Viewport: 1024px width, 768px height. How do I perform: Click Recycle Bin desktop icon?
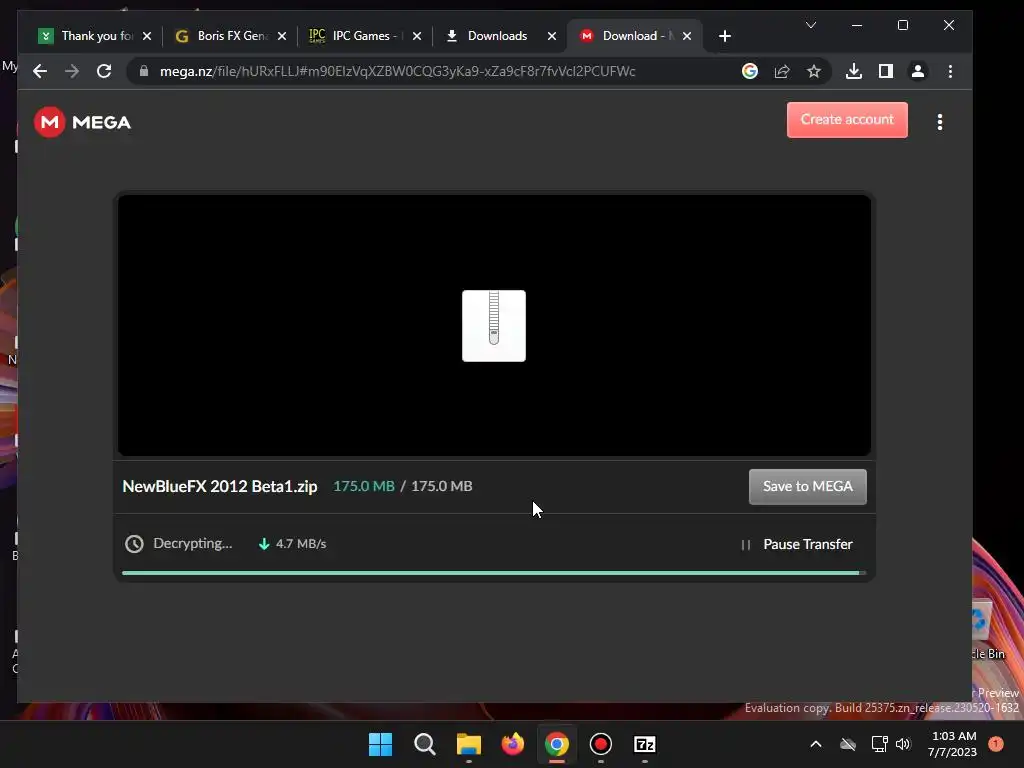[987, 630]
